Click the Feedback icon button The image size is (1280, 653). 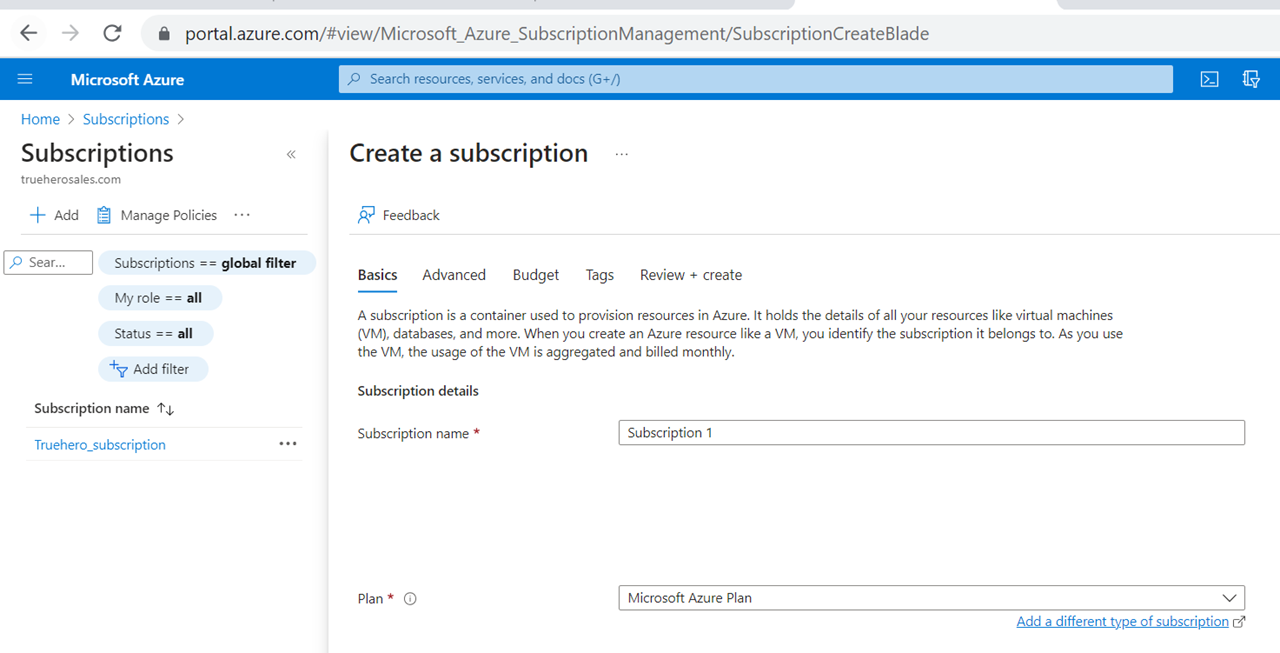coord(367,215)
